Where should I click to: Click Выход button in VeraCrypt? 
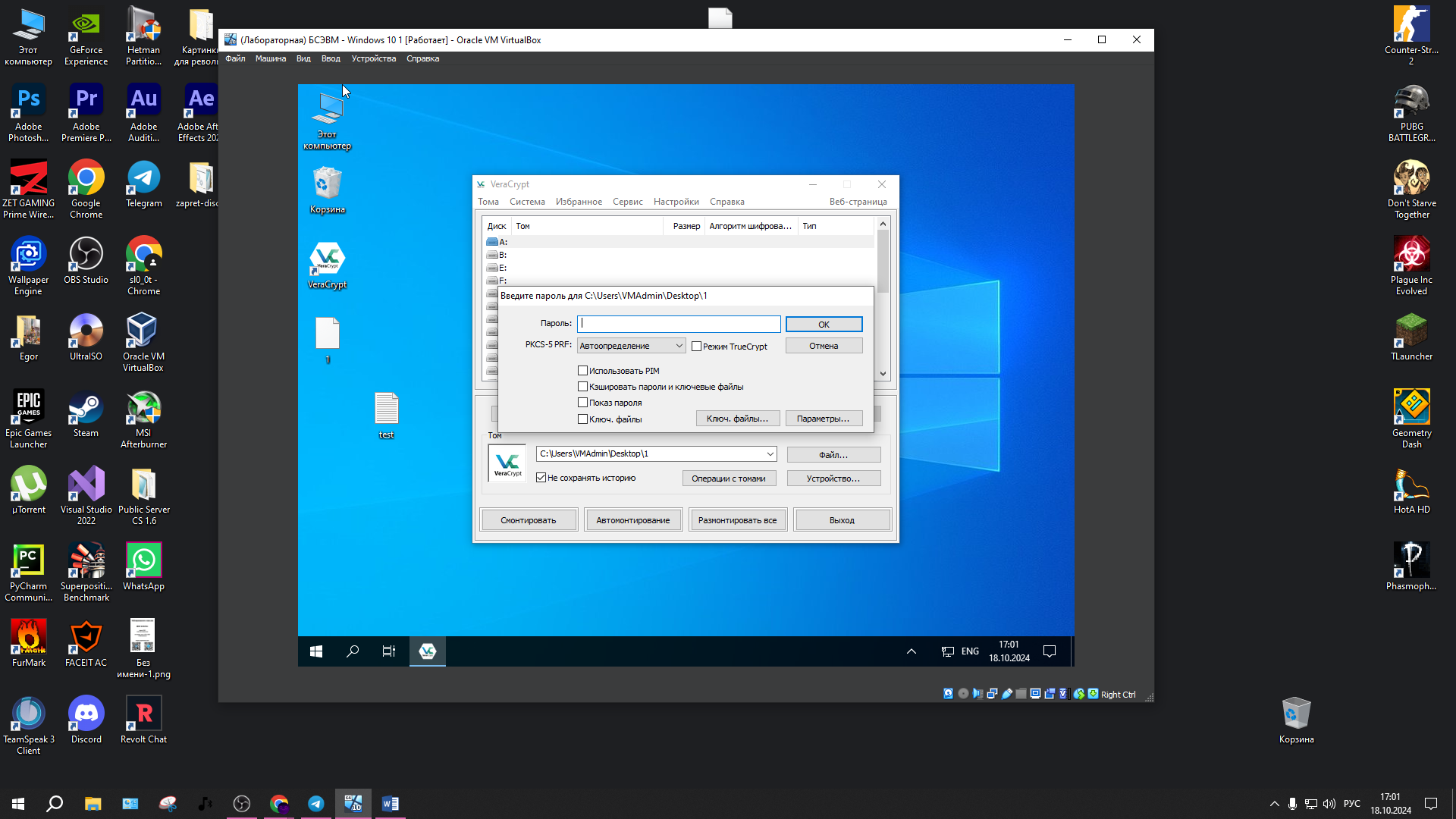point(842,520)
